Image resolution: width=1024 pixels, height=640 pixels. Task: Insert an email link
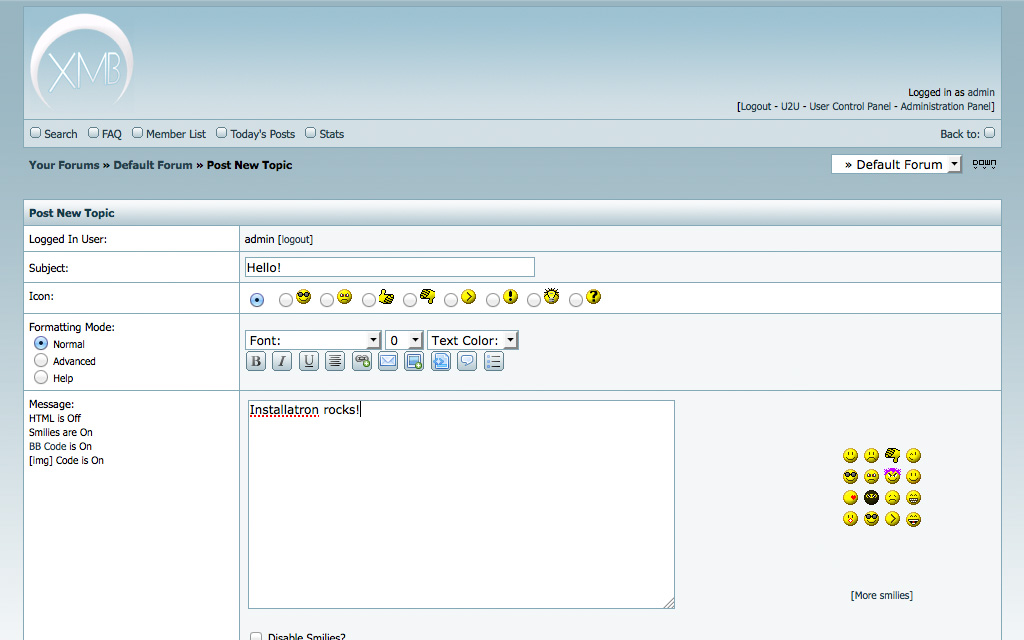(x=388, y=361)
